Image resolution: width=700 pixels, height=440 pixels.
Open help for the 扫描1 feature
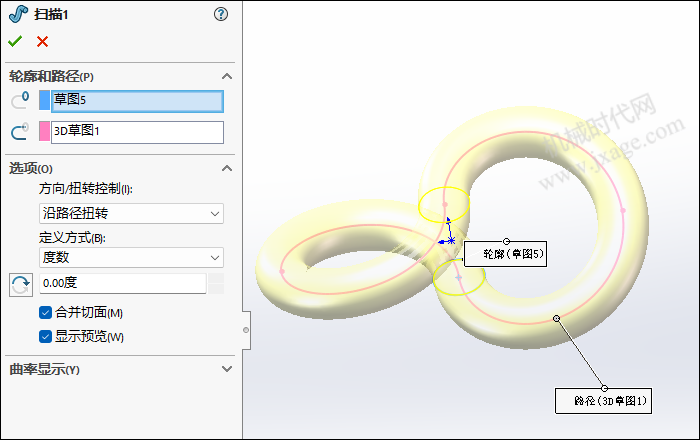tap(221, 14)
